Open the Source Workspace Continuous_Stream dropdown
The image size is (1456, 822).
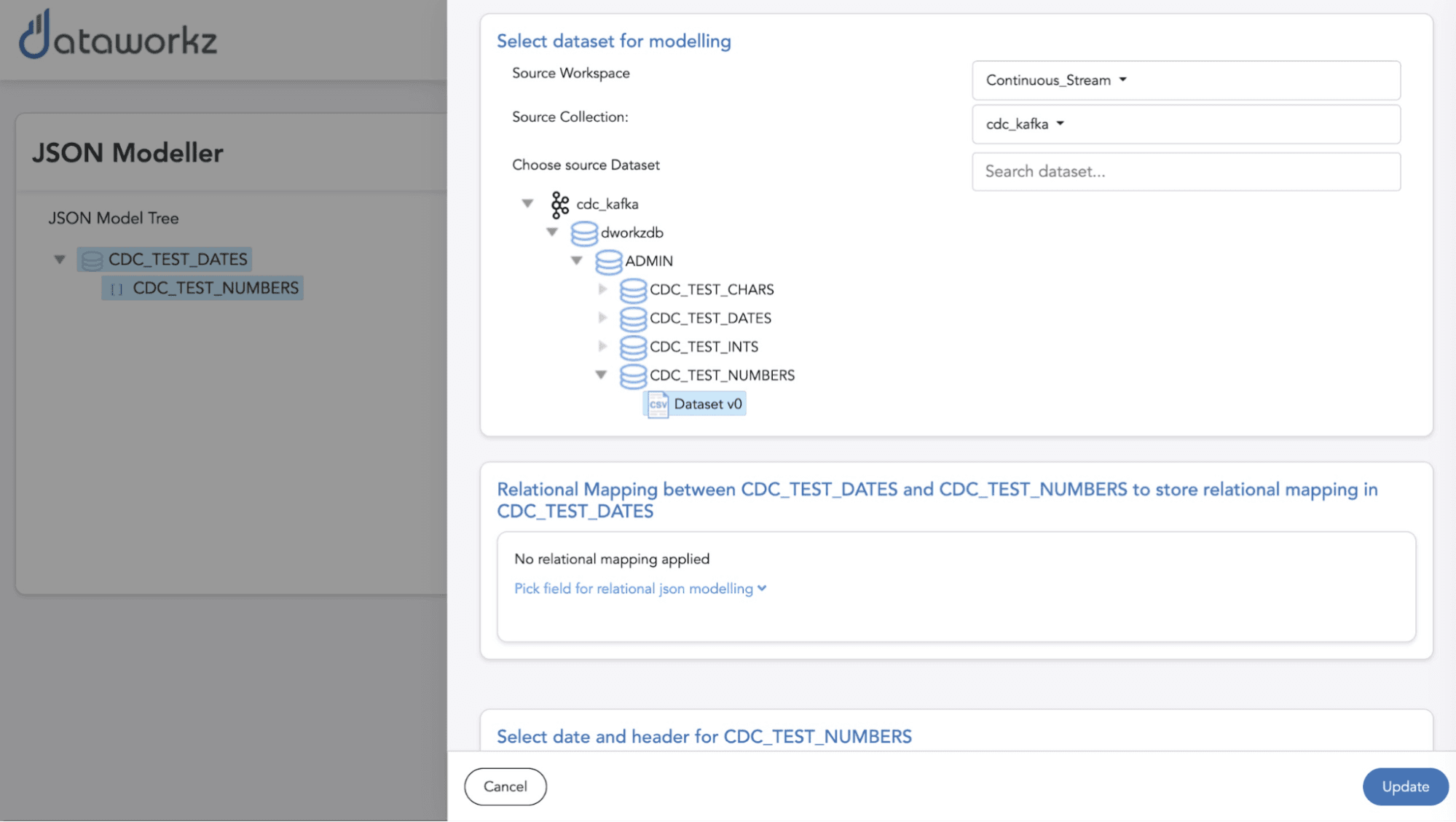click(x=1056, y=80)
